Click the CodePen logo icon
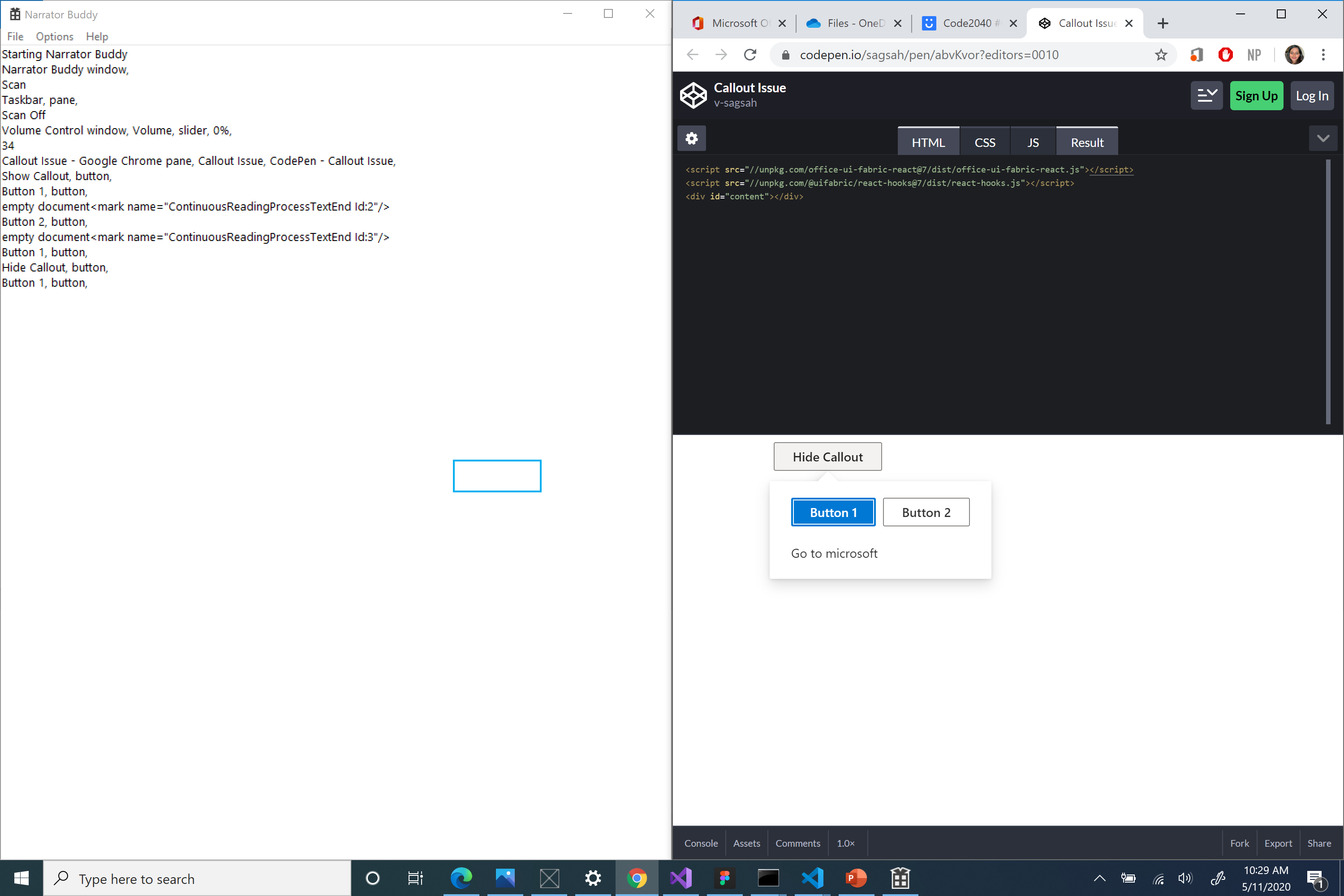The width and height of the screenshot is (1344, 896). pyautogui.click(x=693, y=95)
